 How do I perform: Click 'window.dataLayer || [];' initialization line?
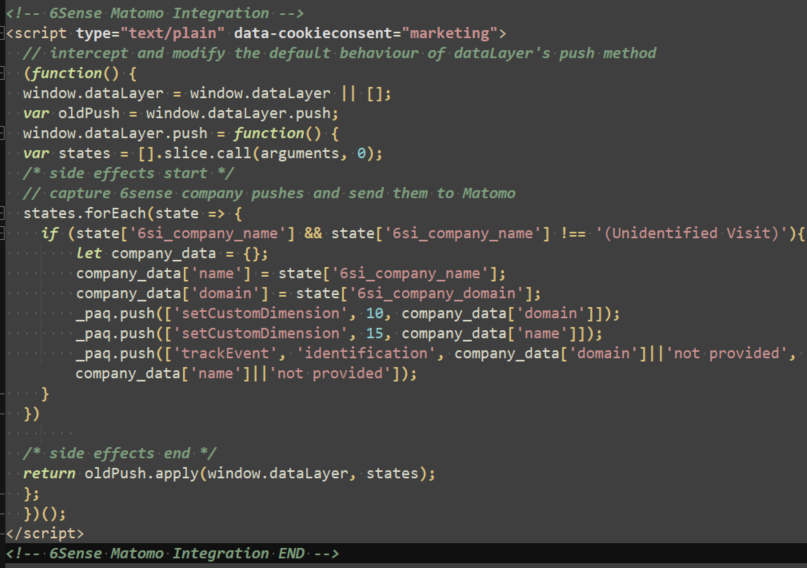(207, 94)
